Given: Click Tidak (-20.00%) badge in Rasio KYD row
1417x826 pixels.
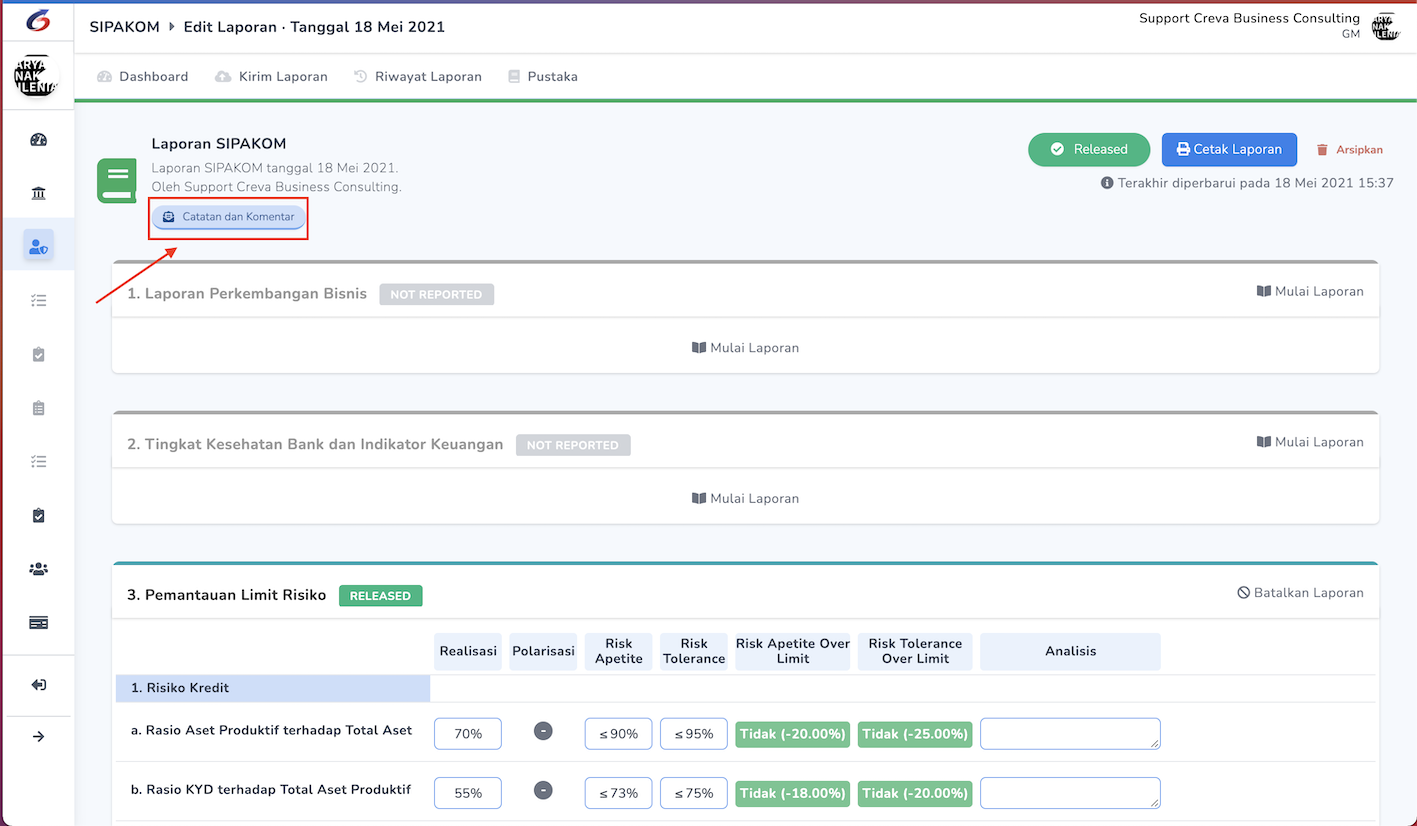Looking at the screenshot, I should (915, 793).
